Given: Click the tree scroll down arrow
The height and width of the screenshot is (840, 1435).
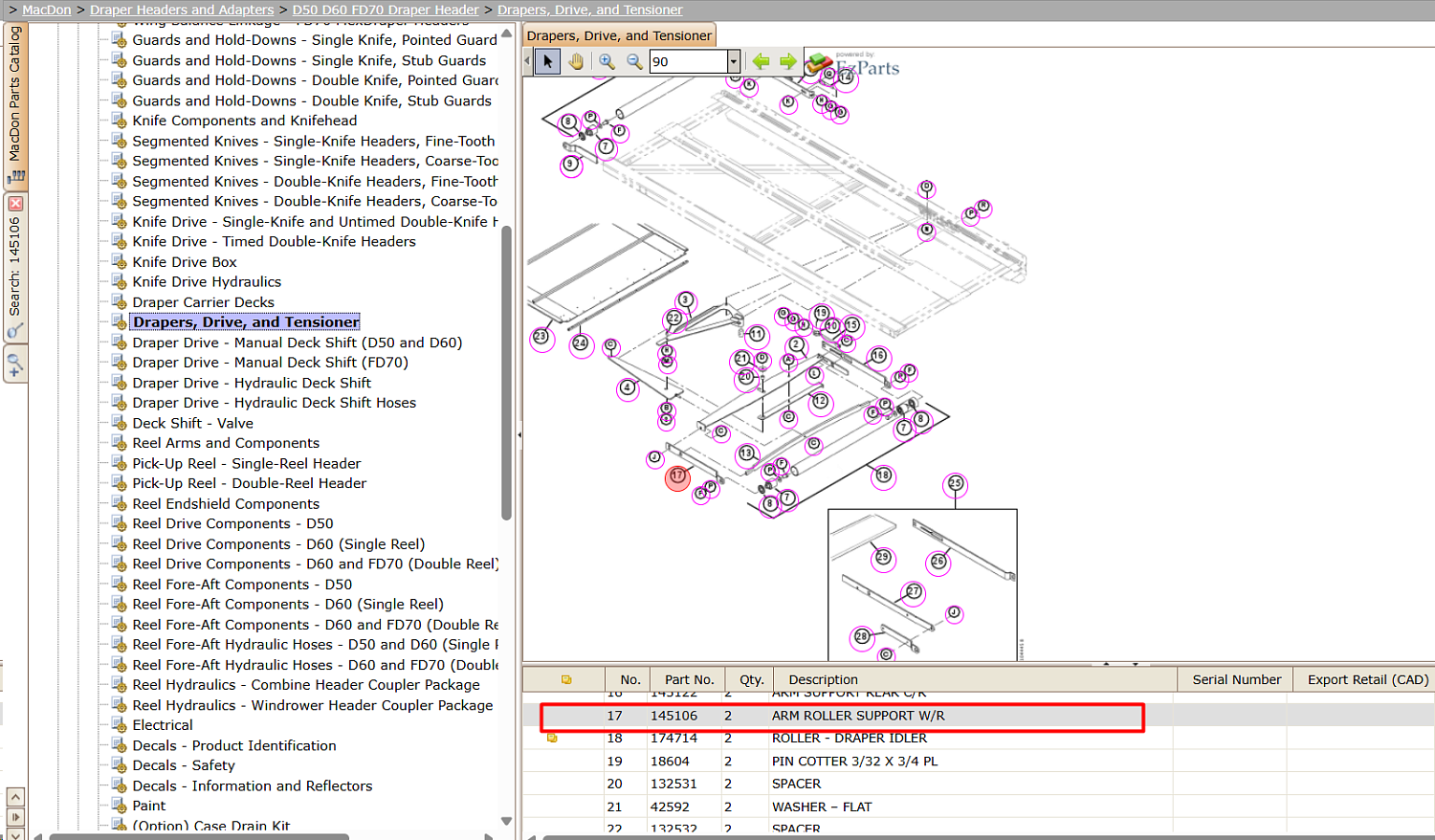Looking at the screenshot, I should tap(507, 821).
